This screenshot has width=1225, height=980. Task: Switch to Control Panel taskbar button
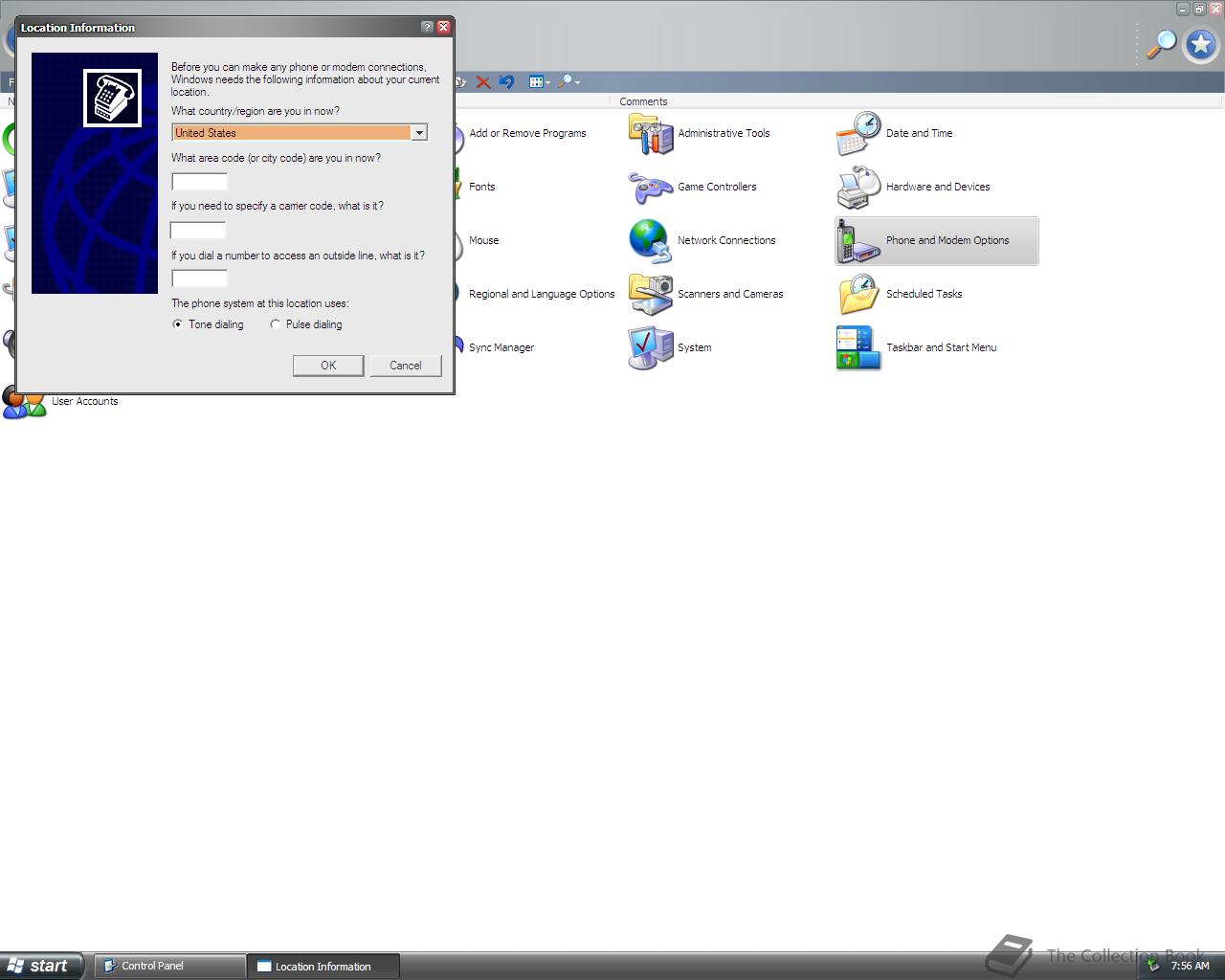pos(170,966)
